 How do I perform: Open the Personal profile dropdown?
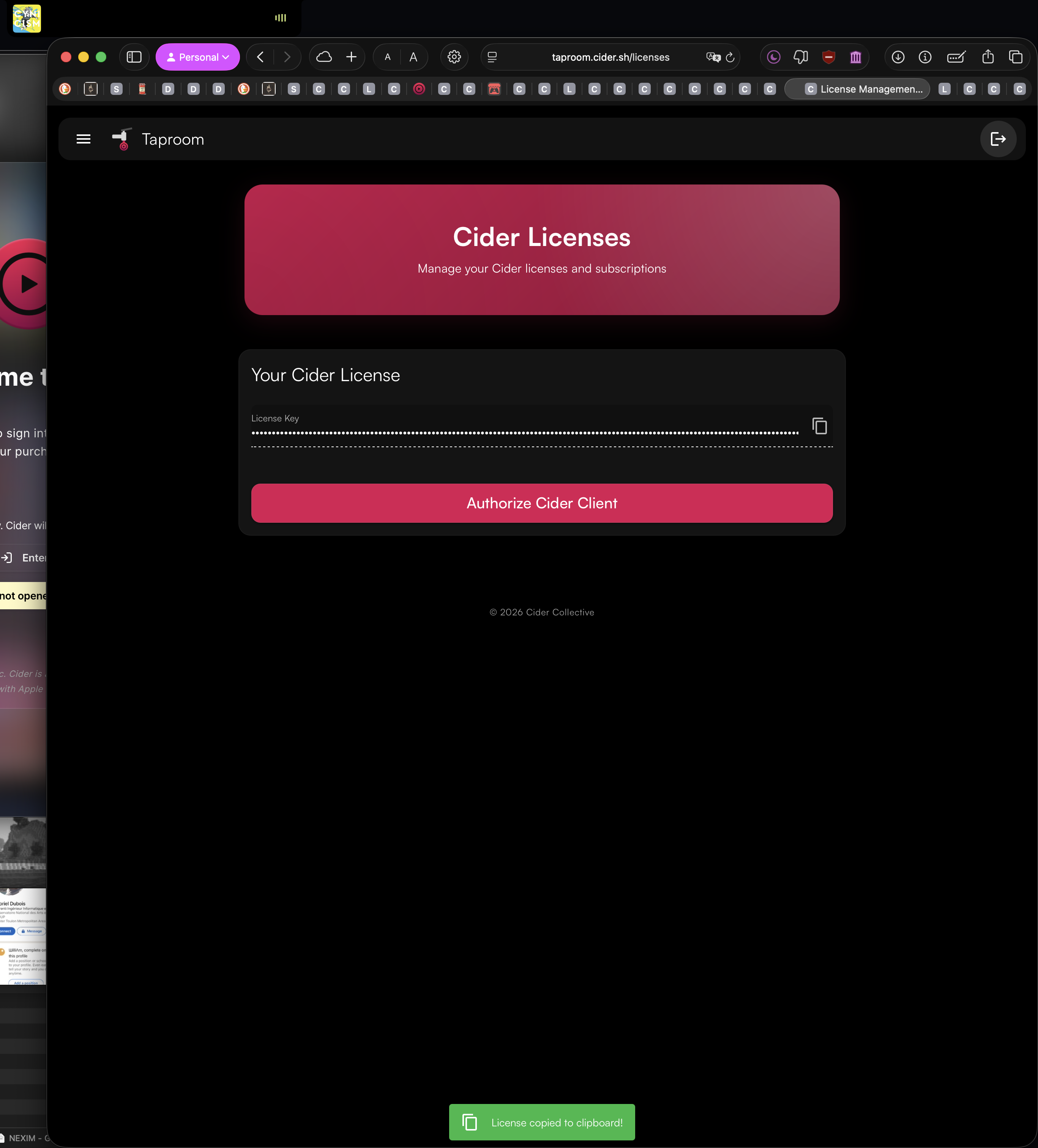[x=197, y=57]
